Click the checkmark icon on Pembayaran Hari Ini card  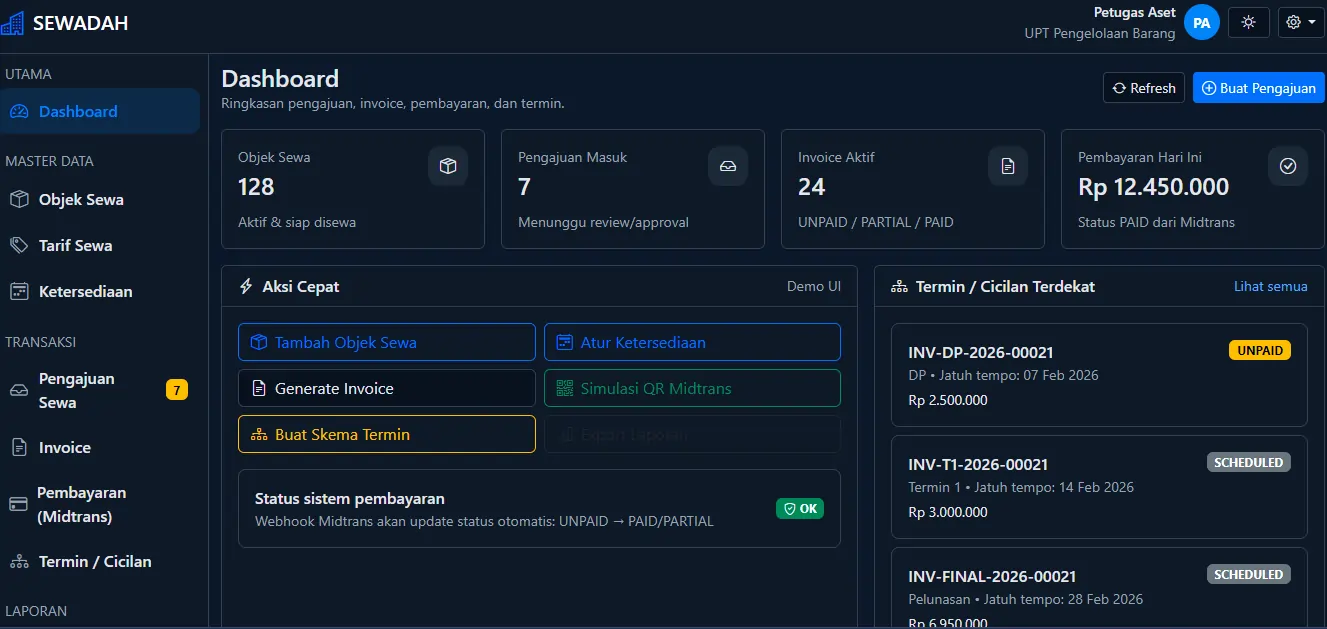tap(1288, 166)
